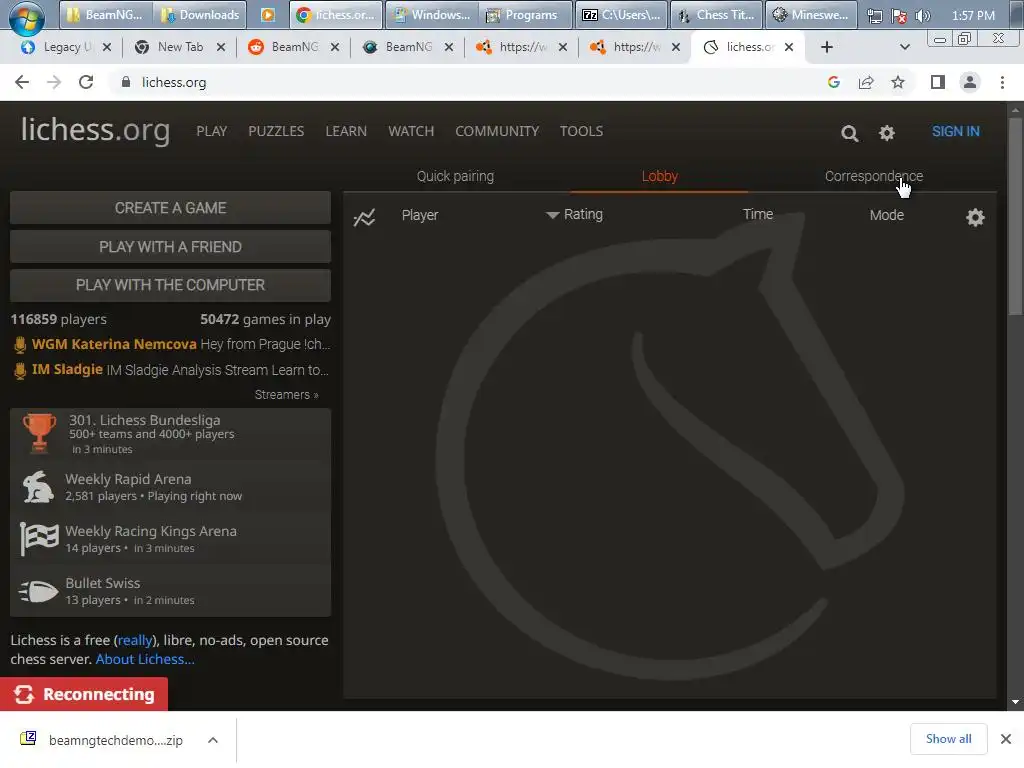Close the lichess.org browser tab
The width and height of the screenshot is (1024, 768).
[788, 47]
